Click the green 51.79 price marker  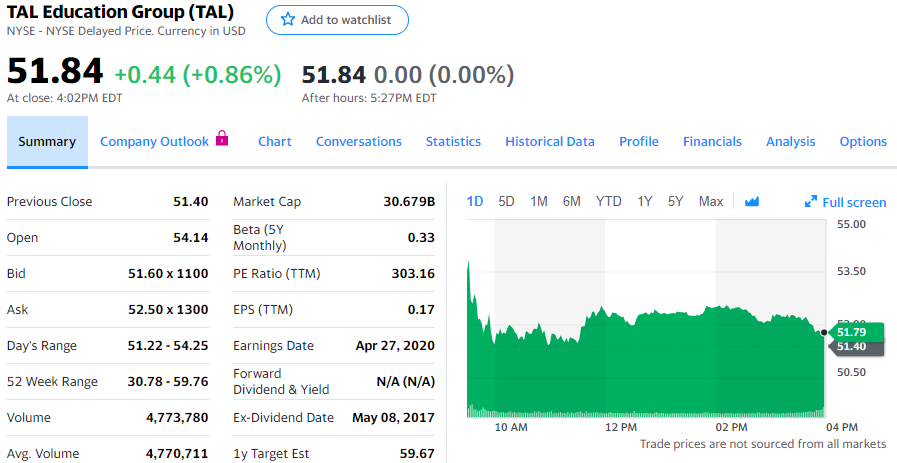(853, 331)
